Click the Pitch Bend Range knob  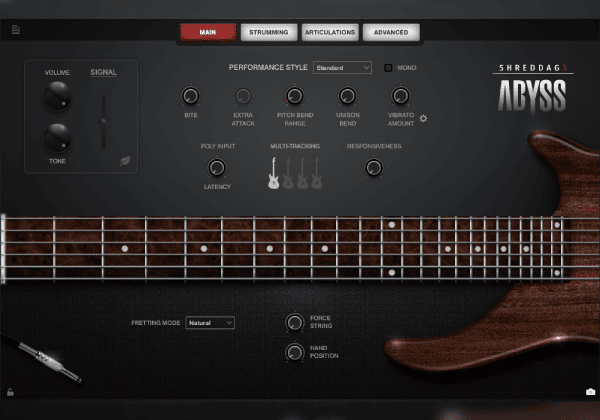[295, 97]
